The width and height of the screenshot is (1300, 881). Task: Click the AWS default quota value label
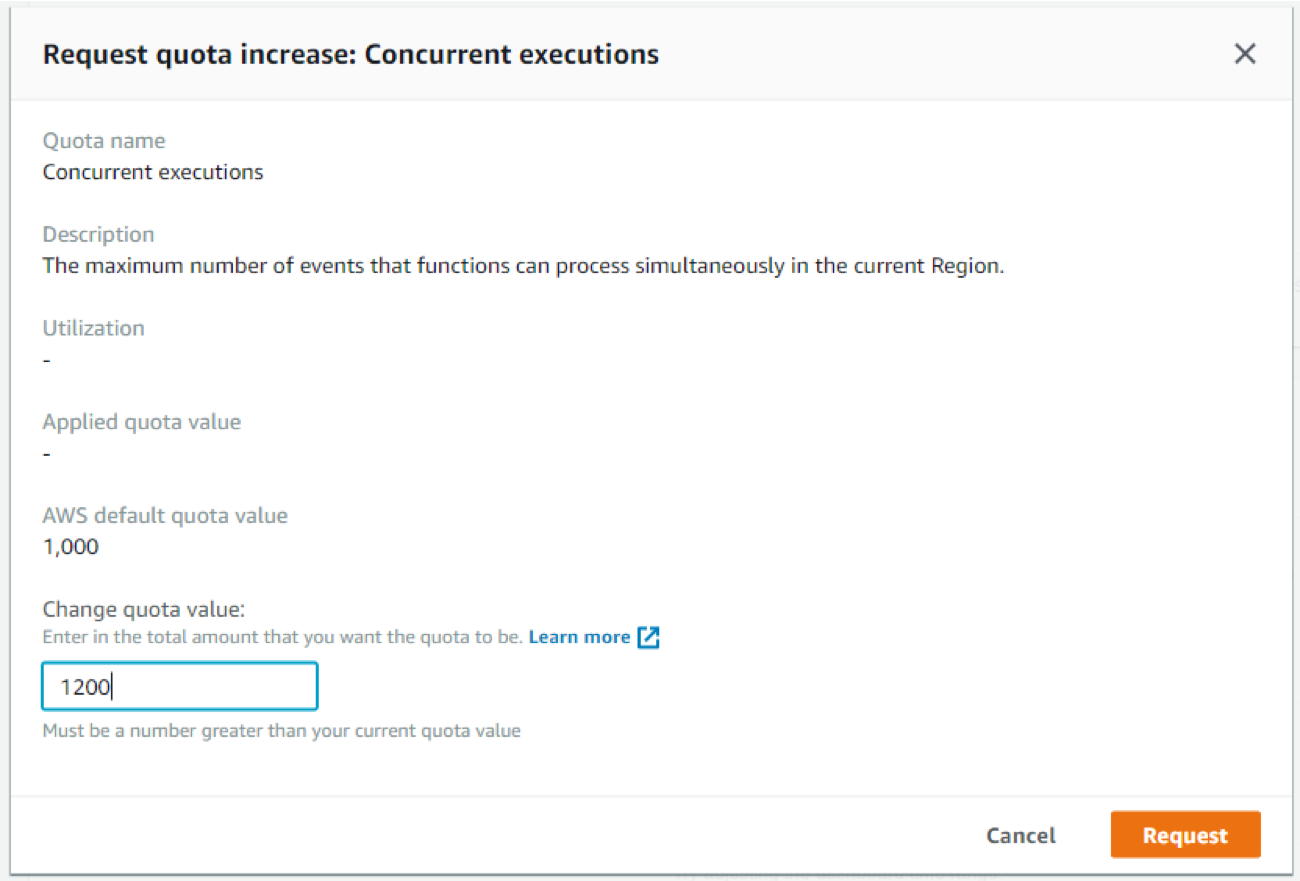coord(165,516)
